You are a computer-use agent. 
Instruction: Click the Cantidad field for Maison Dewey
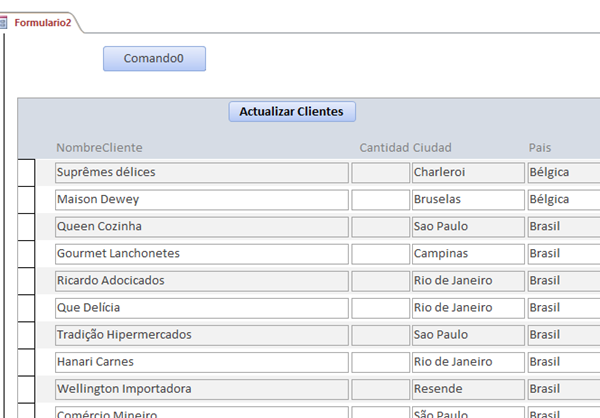(x=380, y=199)
